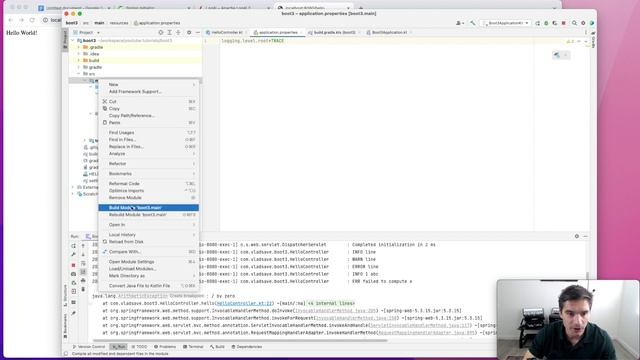Image resolution: width=640 pixels, height=360 pixels.
Task: Open the TODO tool window button
Action: [x=139, y=347]
